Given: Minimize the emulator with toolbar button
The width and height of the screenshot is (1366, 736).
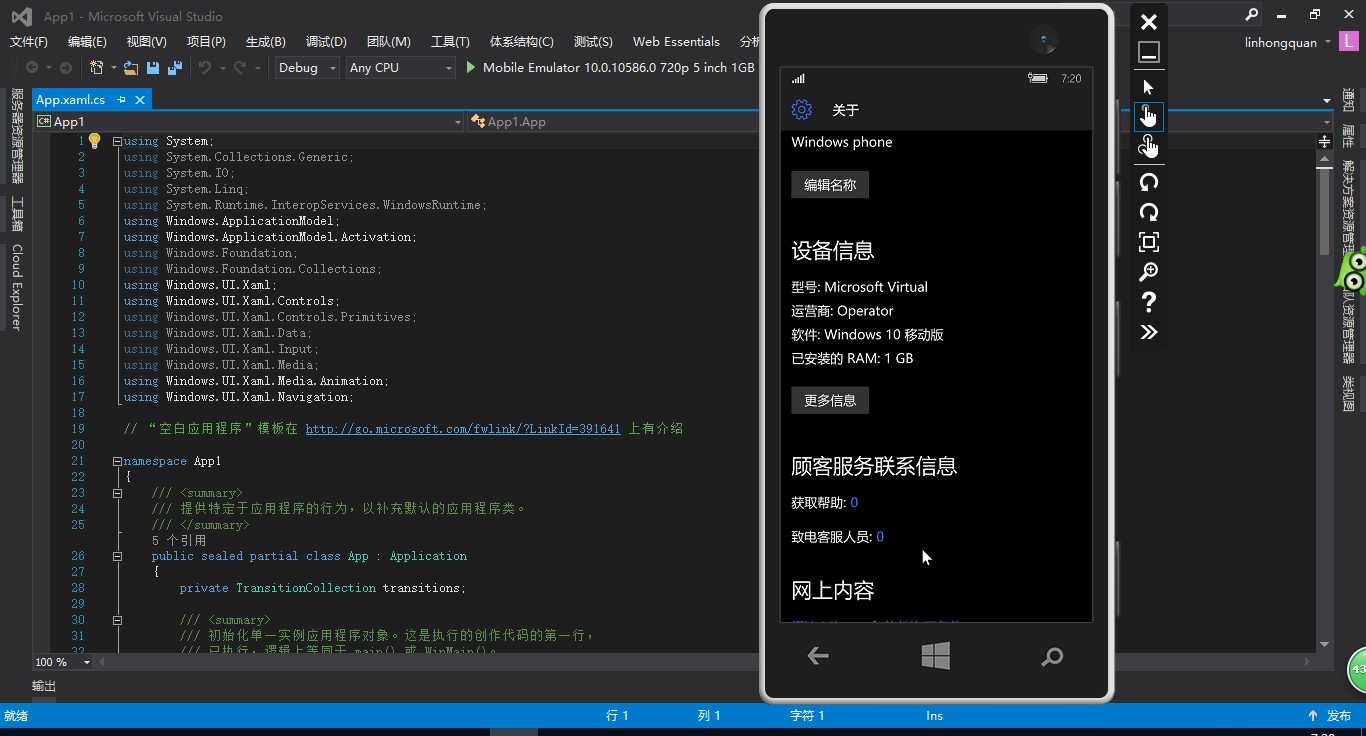Looking at the screenshot, I should click(1148, 52).
